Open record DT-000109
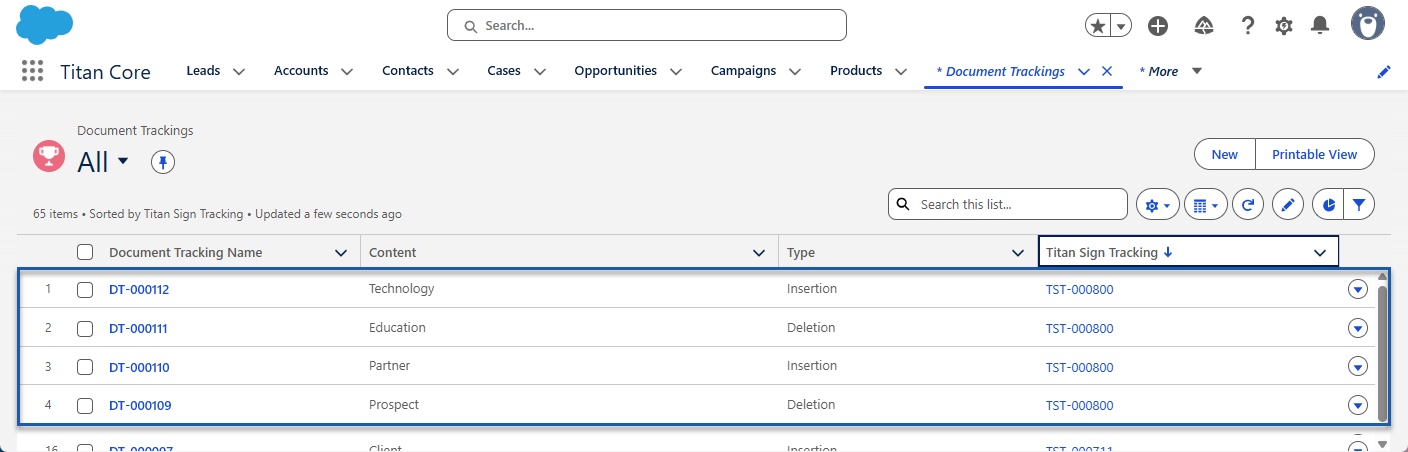This screenshot has height=452, width=1408. (139, 406)
